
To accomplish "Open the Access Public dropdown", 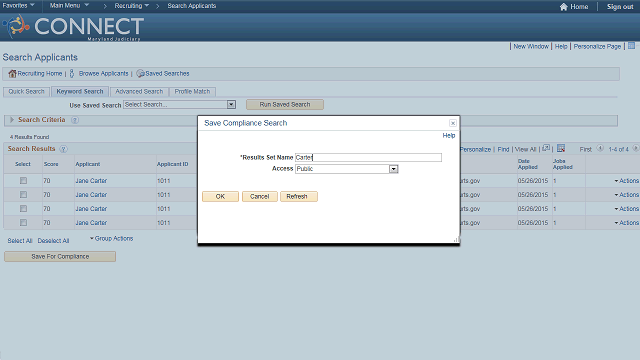I will (393, 169).
